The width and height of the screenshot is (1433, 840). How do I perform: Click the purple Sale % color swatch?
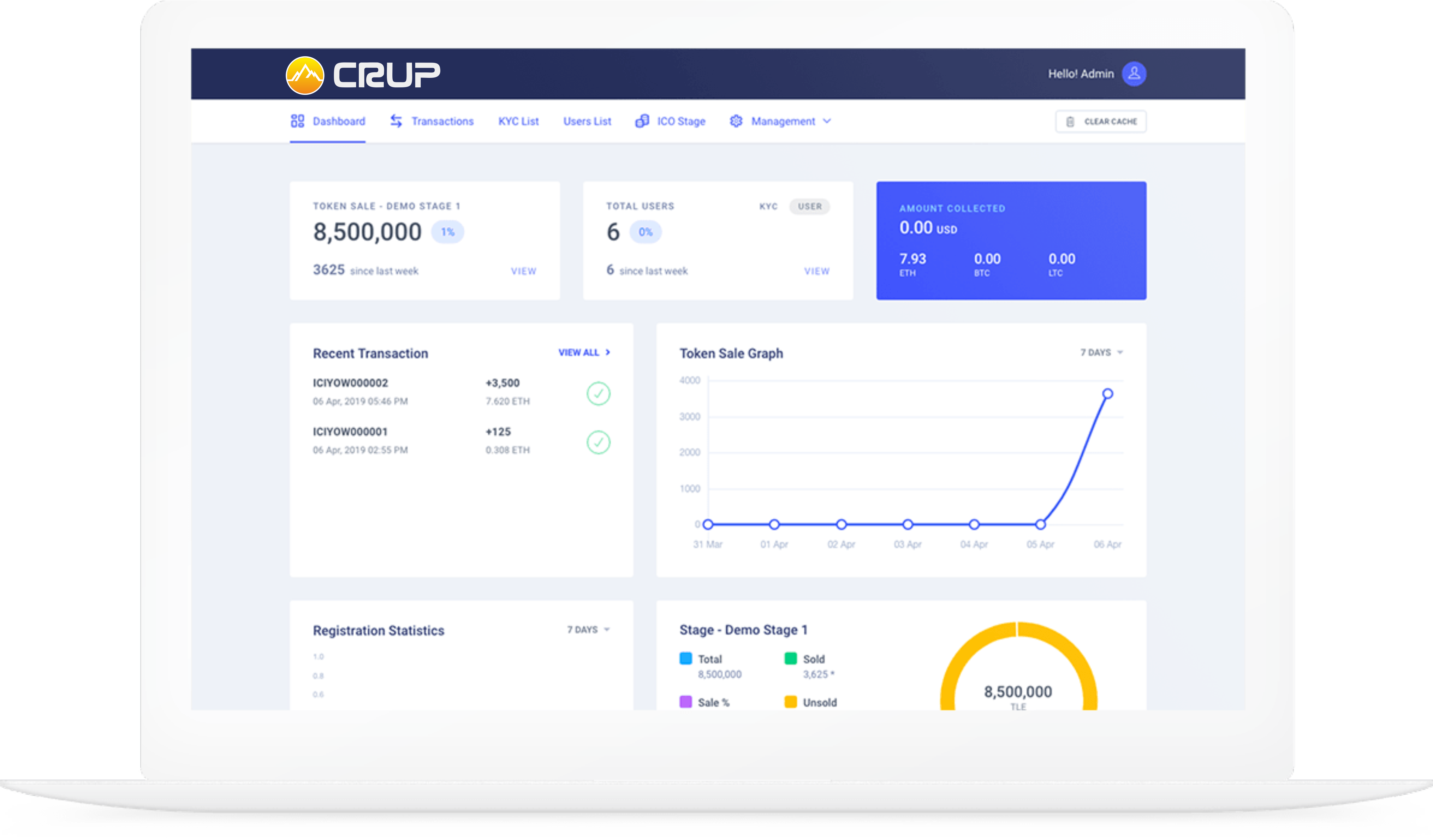tap(686, 702)
